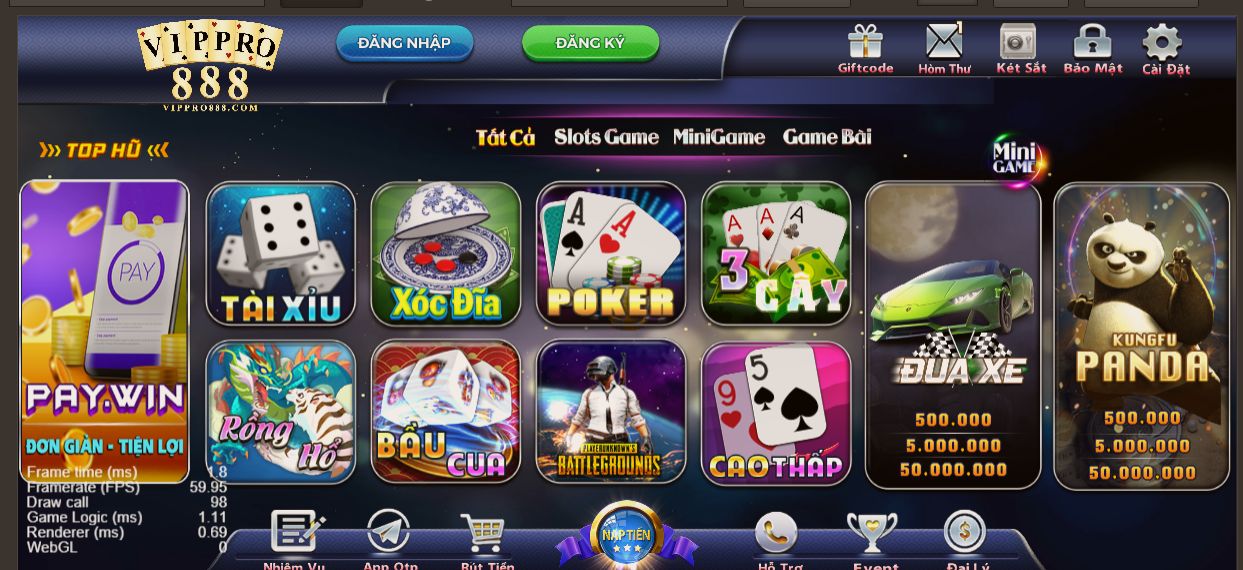Open the Event trophy icon
This screenshot has height=570, width=1243.
click(x=872, y=533)
